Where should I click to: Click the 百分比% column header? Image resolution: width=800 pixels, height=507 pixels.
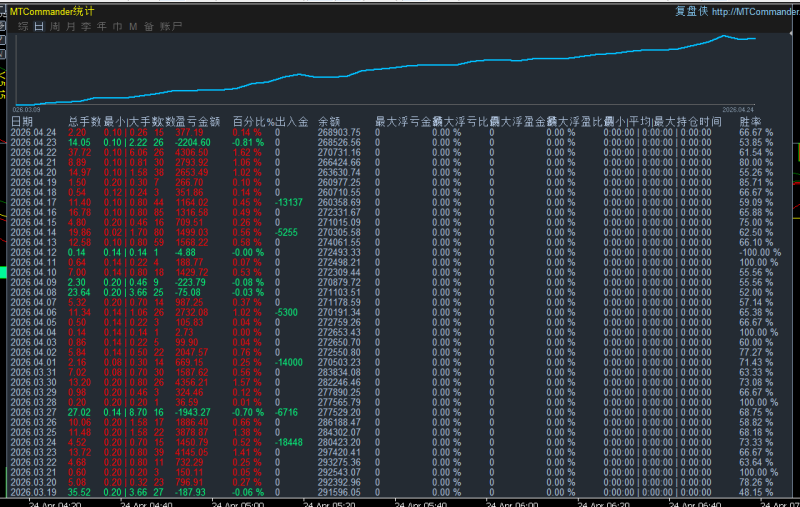[x=254, y=121]
